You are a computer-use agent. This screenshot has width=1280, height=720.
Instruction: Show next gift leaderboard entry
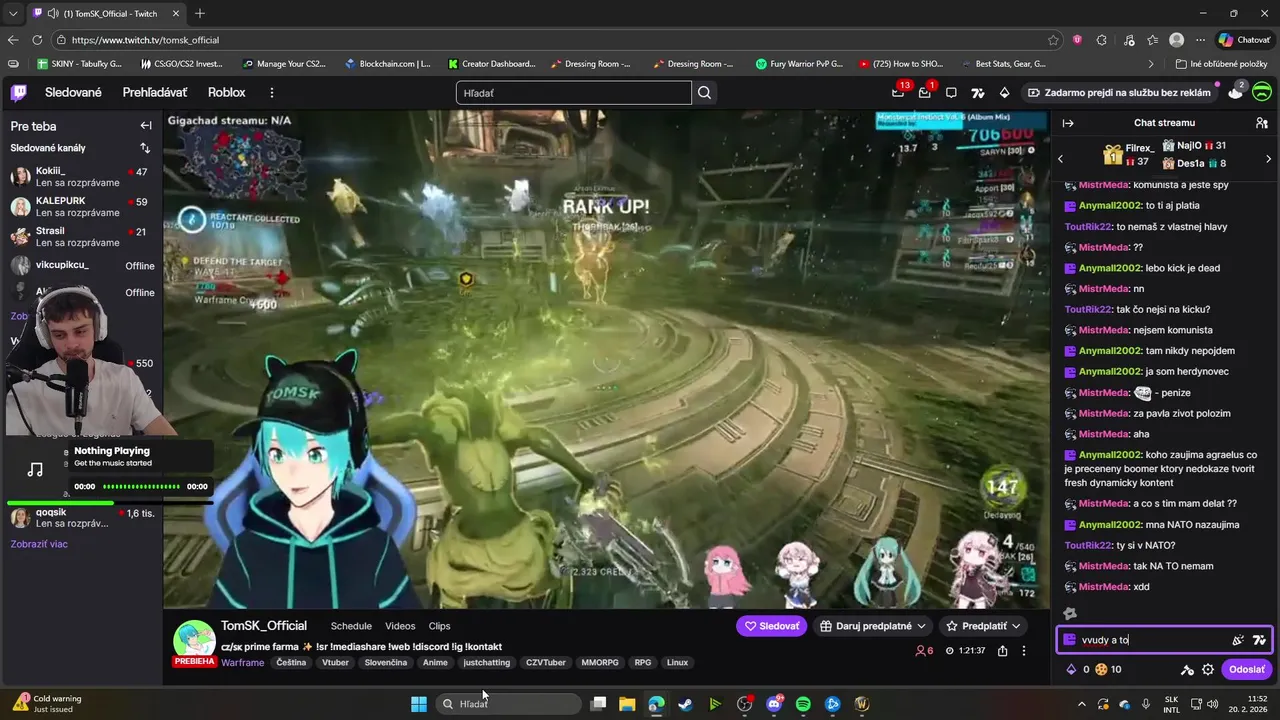(1269, 159)
